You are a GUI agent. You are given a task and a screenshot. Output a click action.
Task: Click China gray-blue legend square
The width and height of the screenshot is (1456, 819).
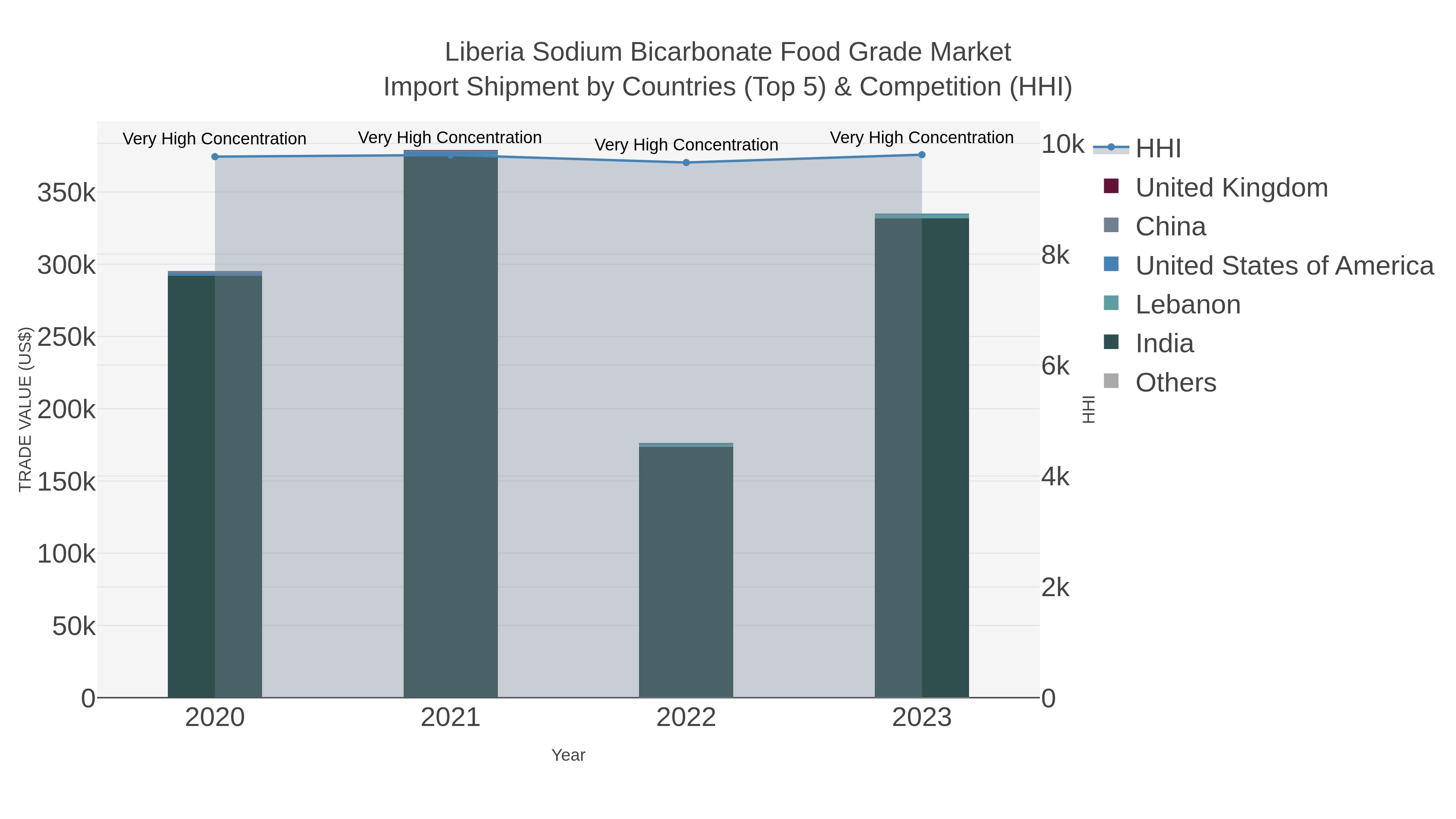(x=1111, y=225)
